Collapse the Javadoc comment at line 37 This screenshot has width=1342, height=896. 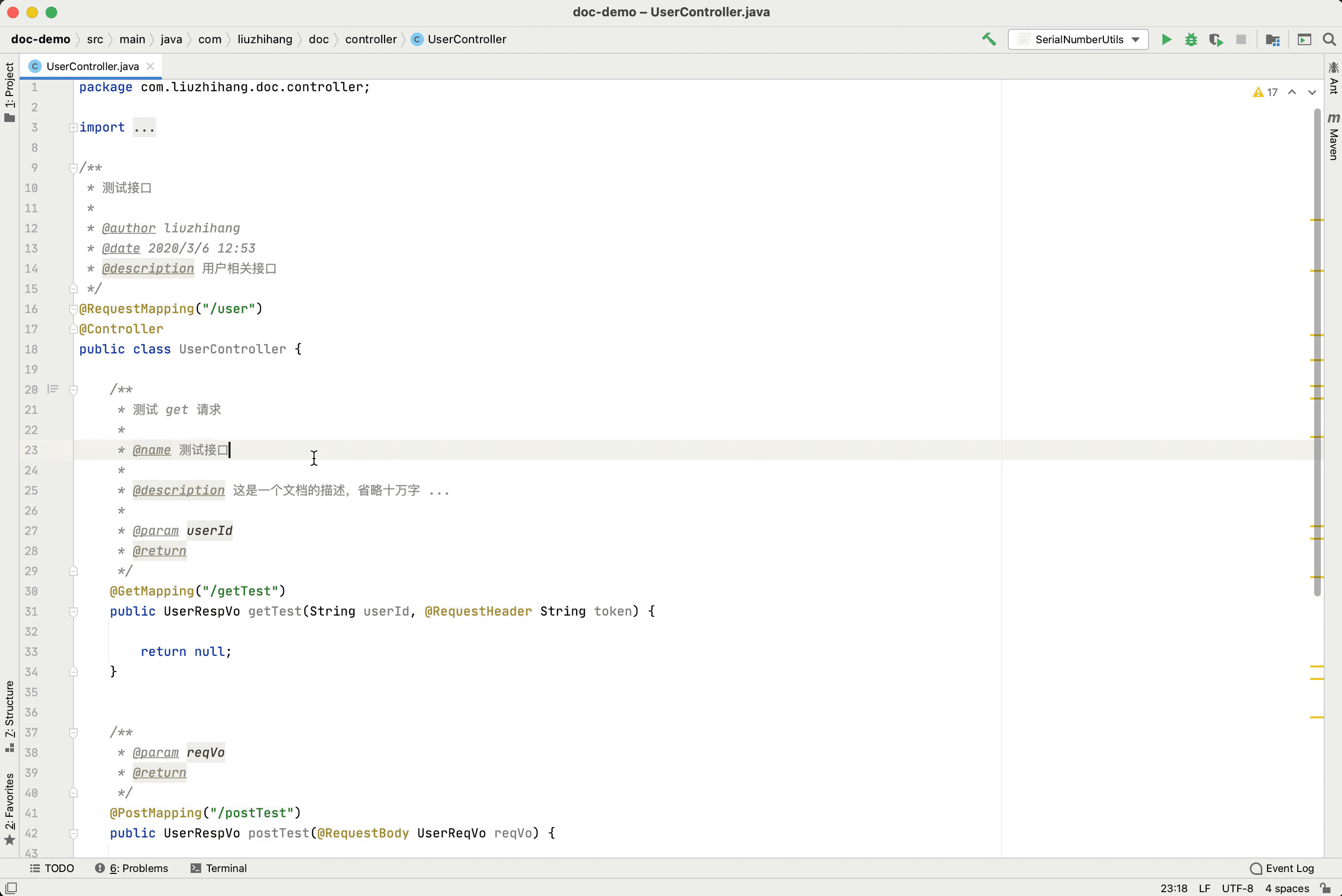73,733
